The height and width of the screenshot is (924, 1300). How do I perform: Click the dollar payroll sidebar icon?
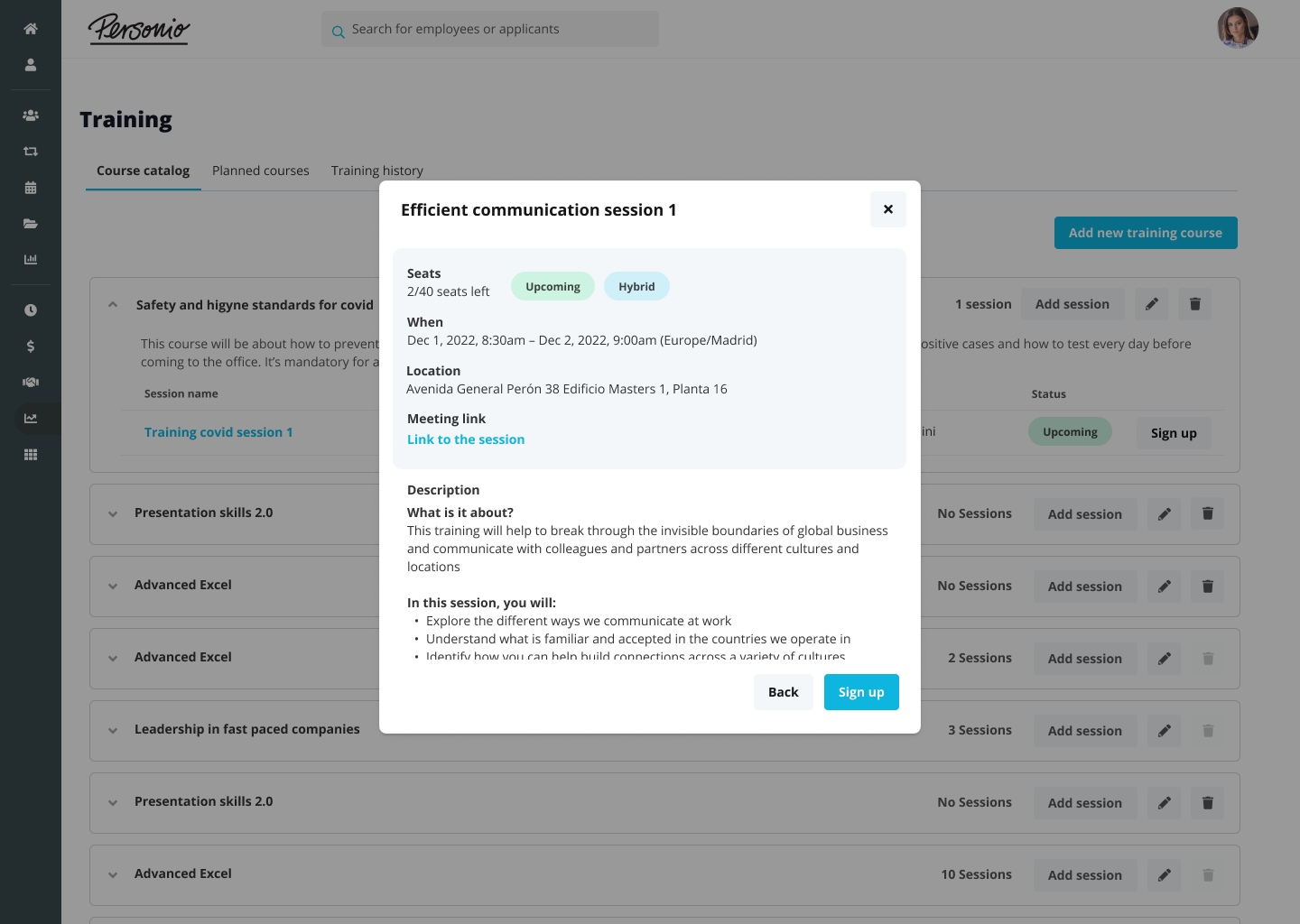31,346
